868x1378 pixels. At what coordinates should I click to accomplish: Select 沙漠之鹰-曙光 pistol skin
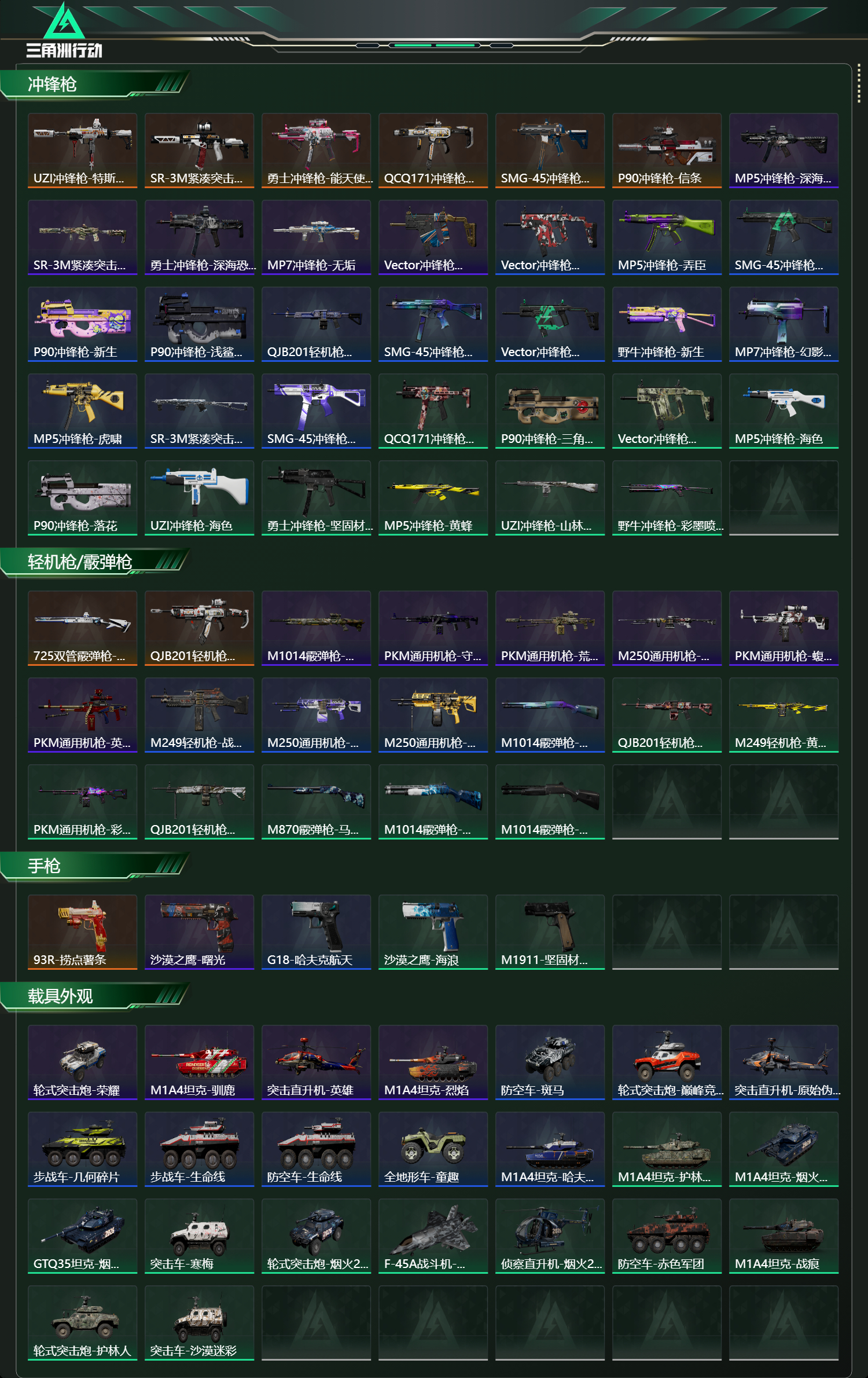point(199,932)
